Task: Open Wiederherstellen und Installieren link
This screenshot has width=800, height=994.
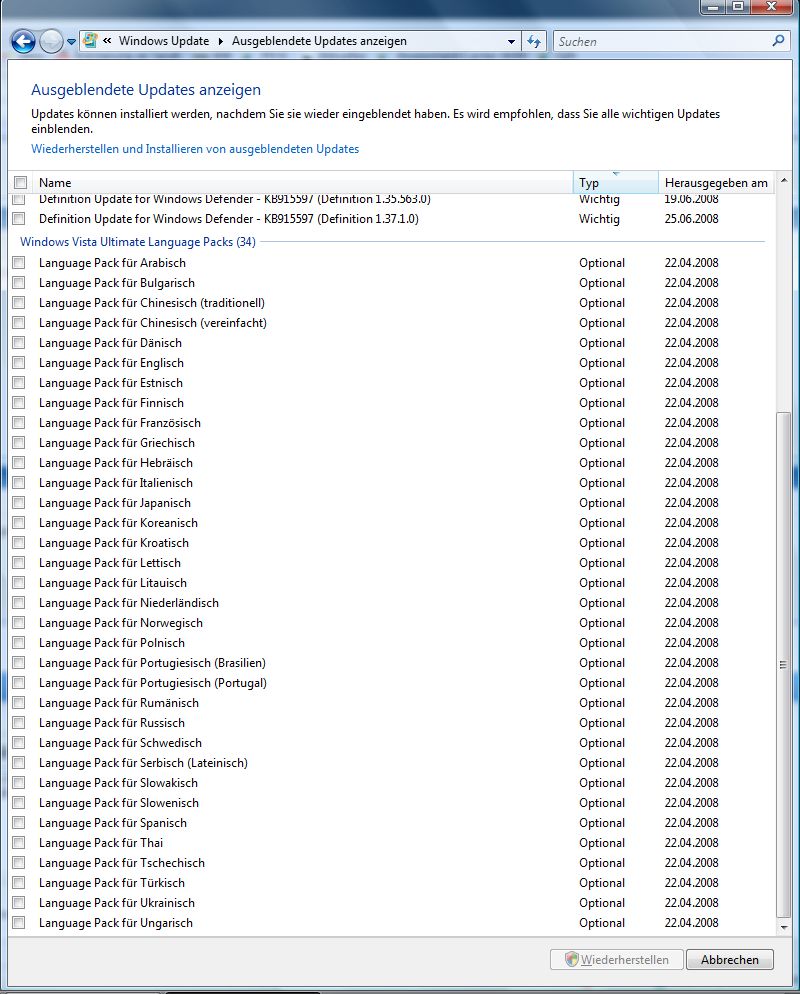Action: [195, 149]
